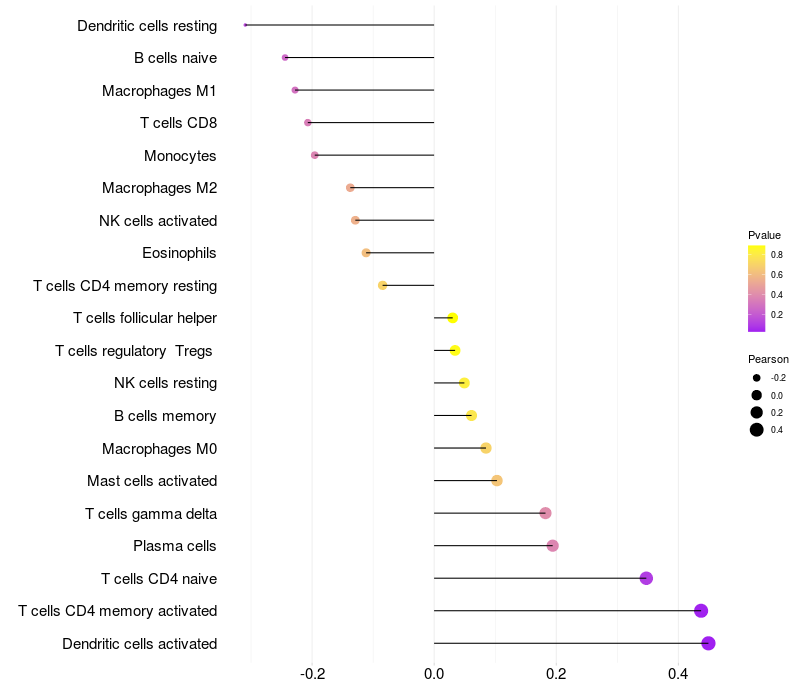Click the Pearson 0.4 legend circle
Image resolution: width=800 pixels, height=700 pixels.
pos(757,430)
